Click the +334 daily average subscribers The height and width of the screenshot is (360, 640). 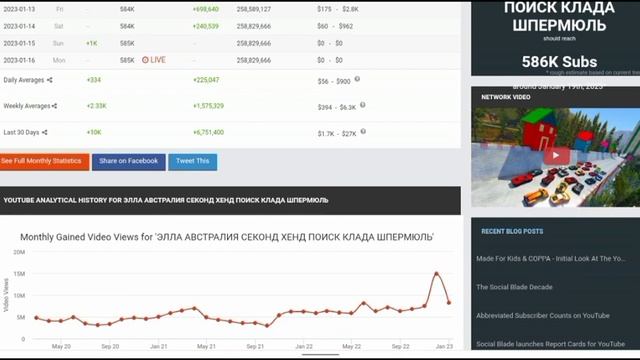(x=93, y=80)
